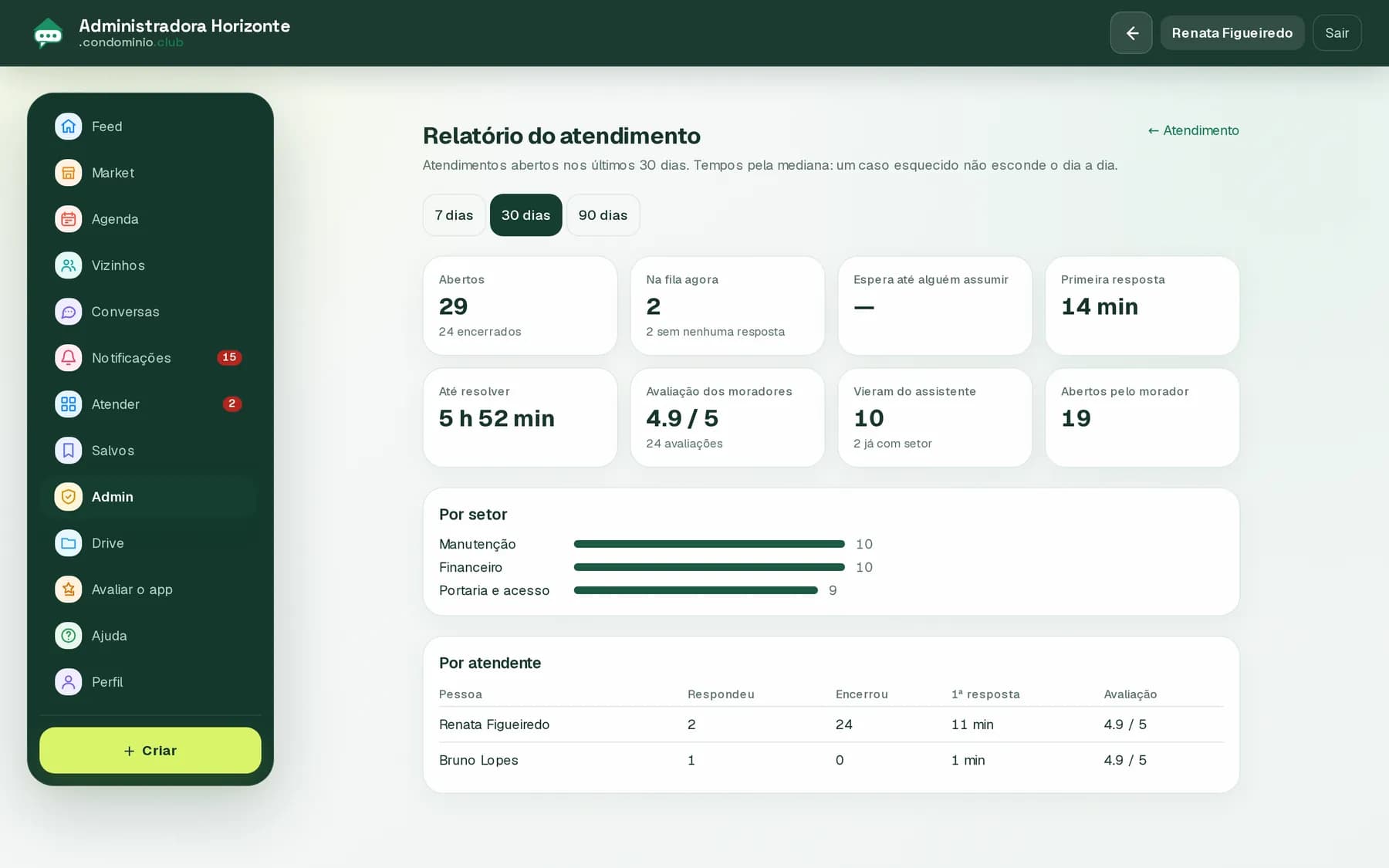Open the Drive folder icon
Viewport: 1389px width, 868px height.
coord(69,543)
